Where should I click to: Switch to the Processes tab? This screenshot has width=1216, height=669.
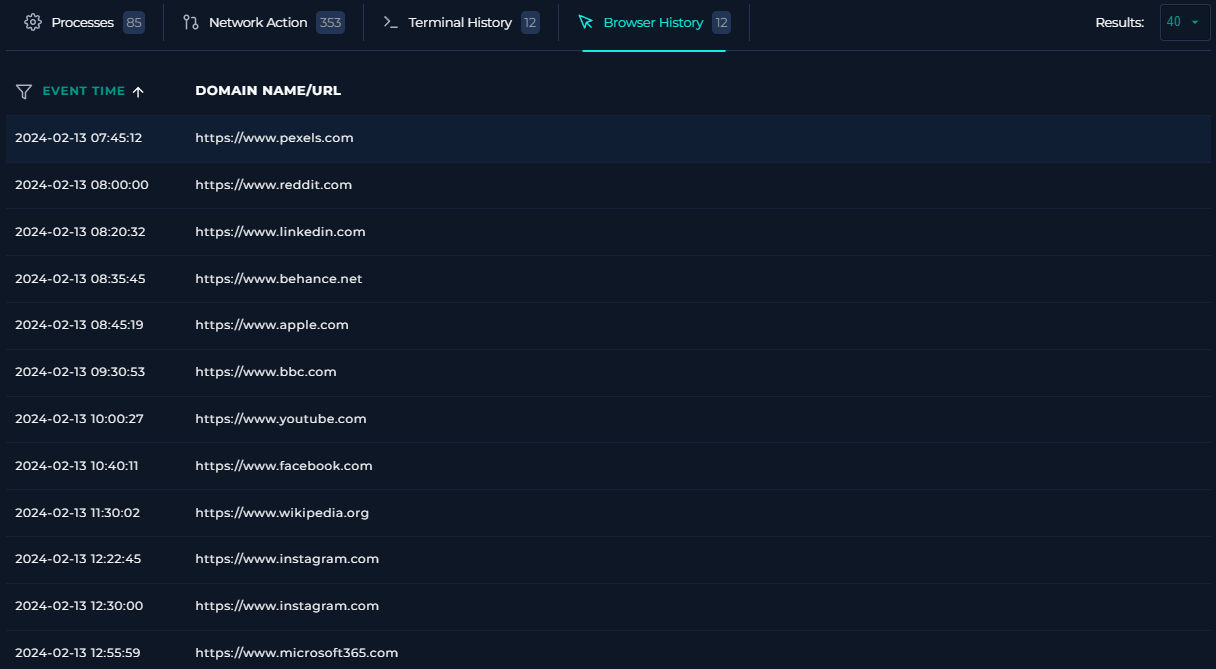coord(83,22)
